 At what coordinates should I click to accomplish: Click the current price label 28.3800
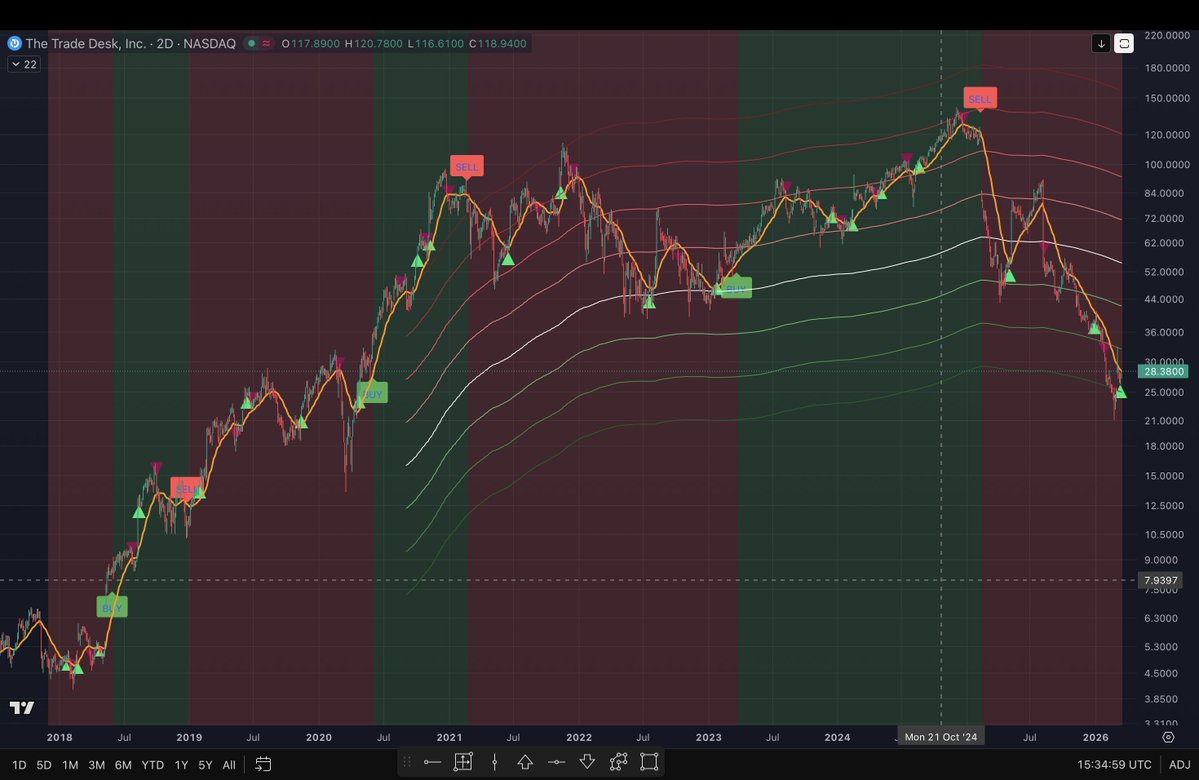[x=1162, y=372]
